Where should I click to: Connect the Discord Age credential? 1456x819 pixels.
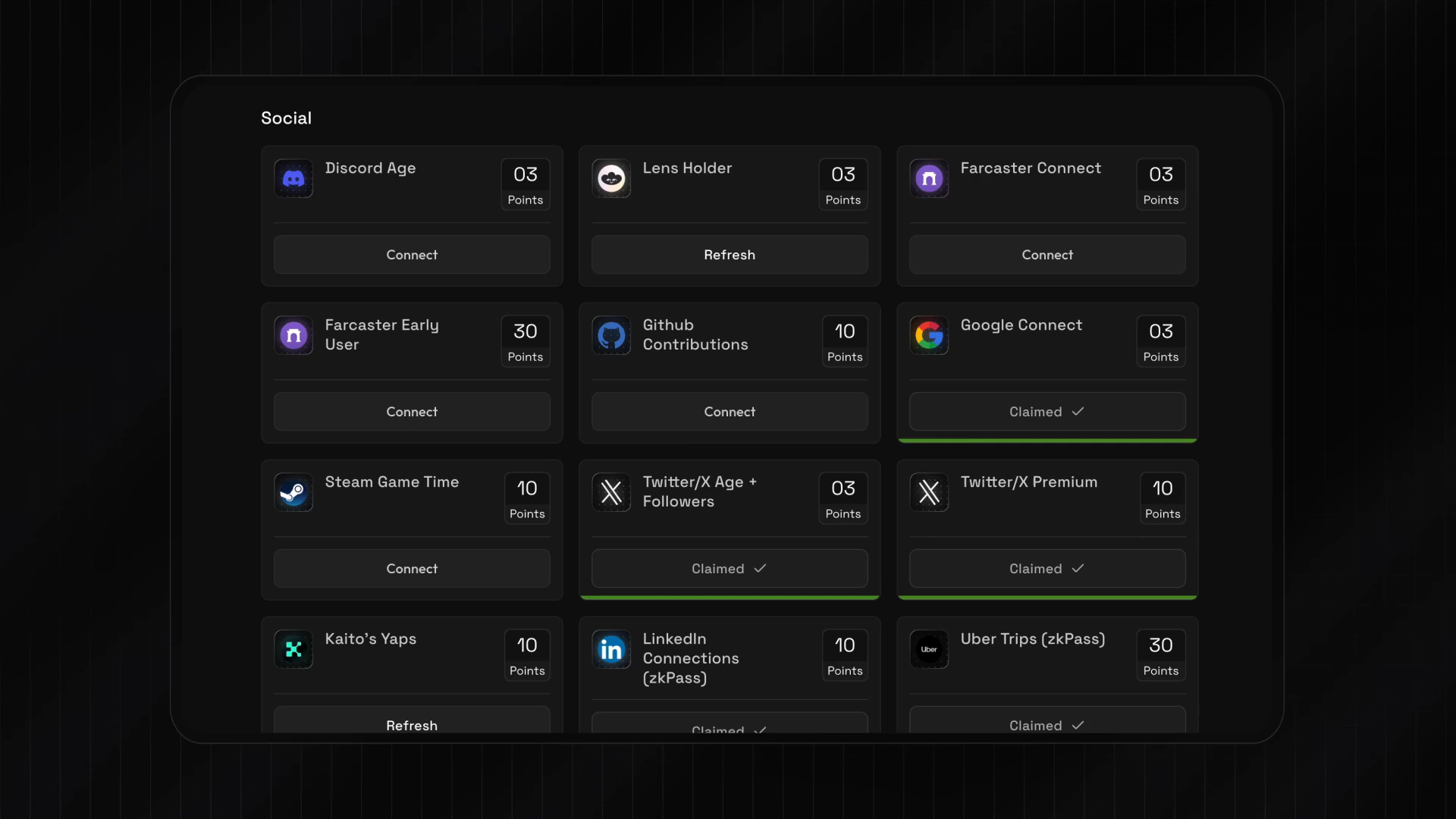[x=412, y=255]
